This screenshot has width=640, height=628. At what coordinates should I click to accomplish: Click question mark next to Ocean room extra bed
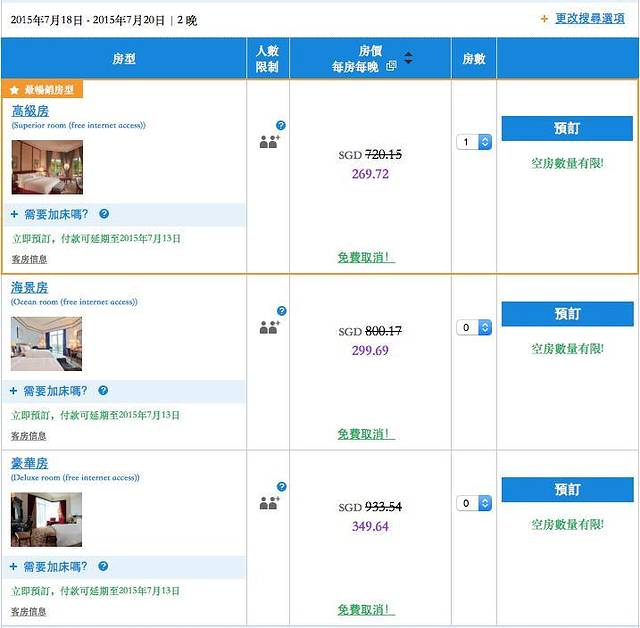coord(104,391)
